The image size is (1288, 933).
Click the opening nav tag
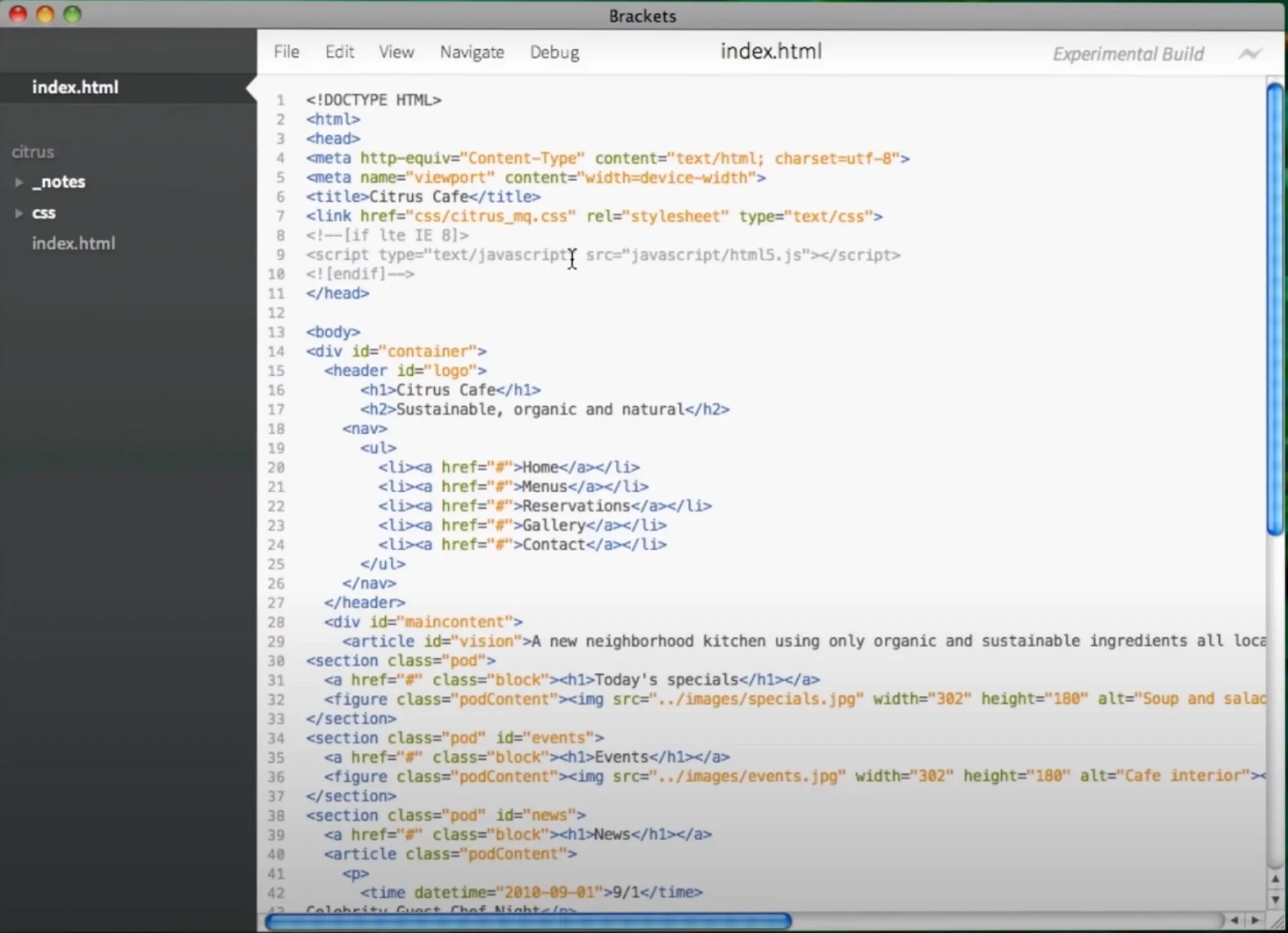[365, 429]
